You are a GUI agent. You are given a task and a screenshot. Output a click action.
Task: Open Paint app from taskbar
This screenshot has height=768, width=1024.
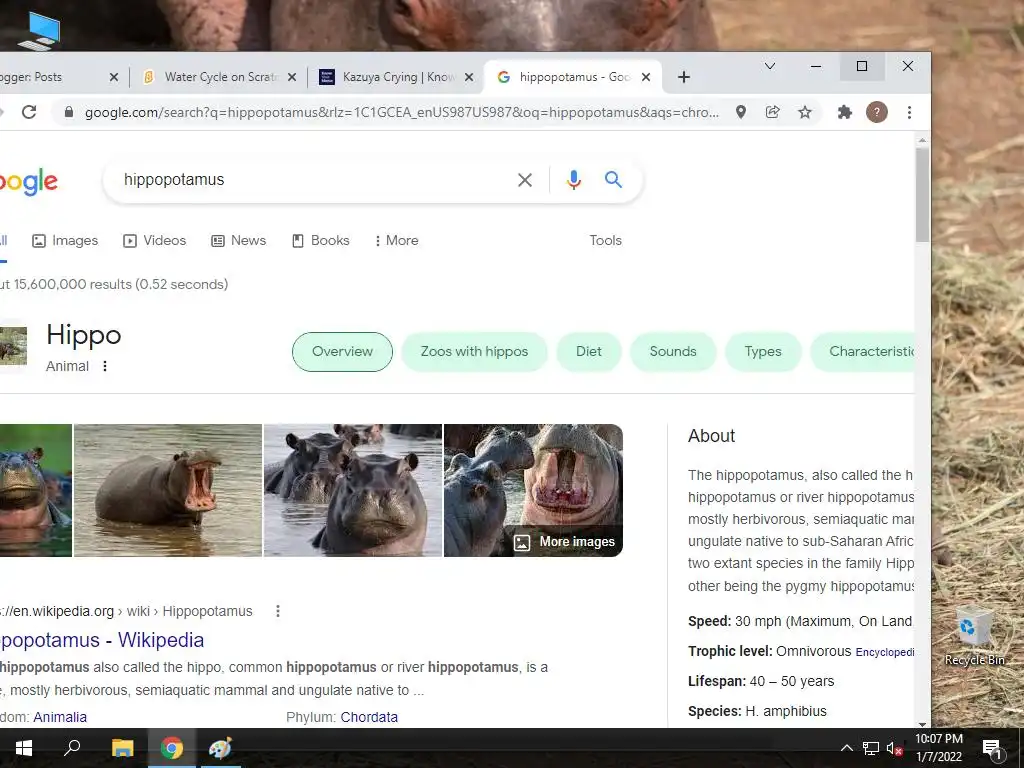coord(220,748)
